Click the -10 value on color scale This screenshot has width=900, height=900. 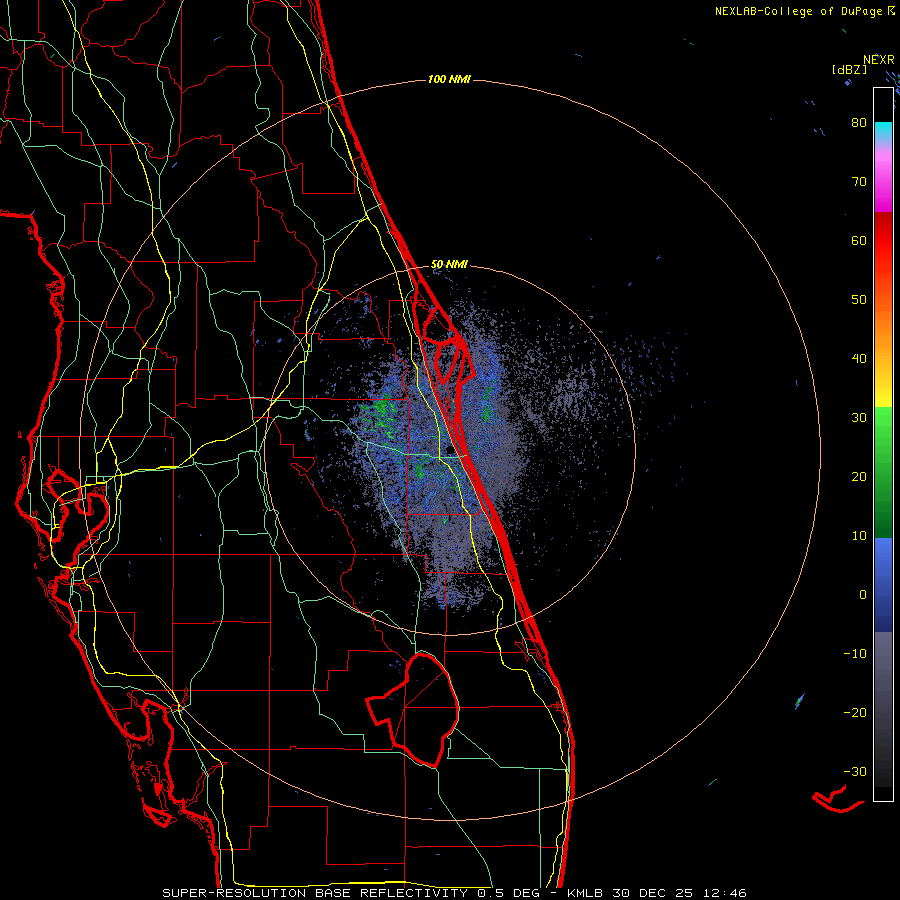pyautogui.click(x=855, y=654)
